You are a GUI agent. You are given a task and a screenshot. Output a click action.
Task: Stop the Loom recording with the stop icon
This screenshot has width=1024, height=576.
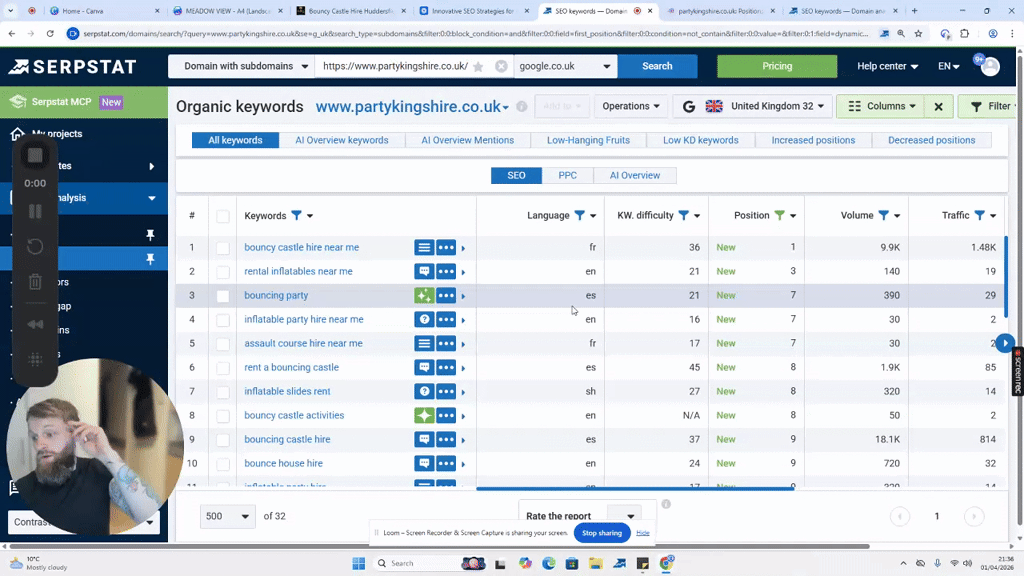click(x=36, y=154)
